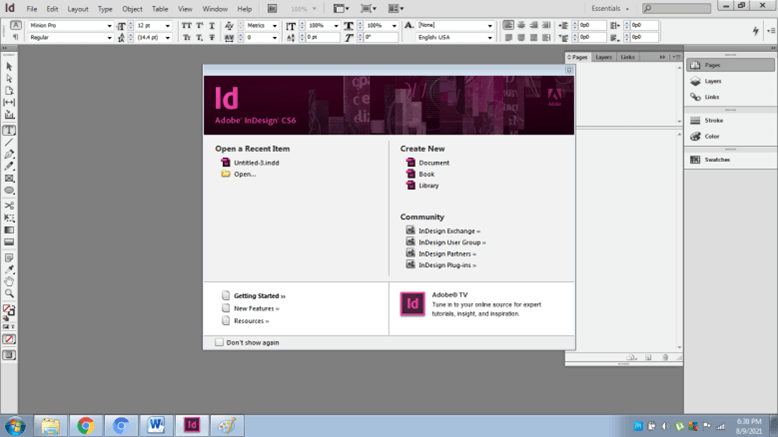Image resolution: width=778 pixels, height=437 pixels.
Task: Open the Object menu
Action: click(x=132, y=9)
